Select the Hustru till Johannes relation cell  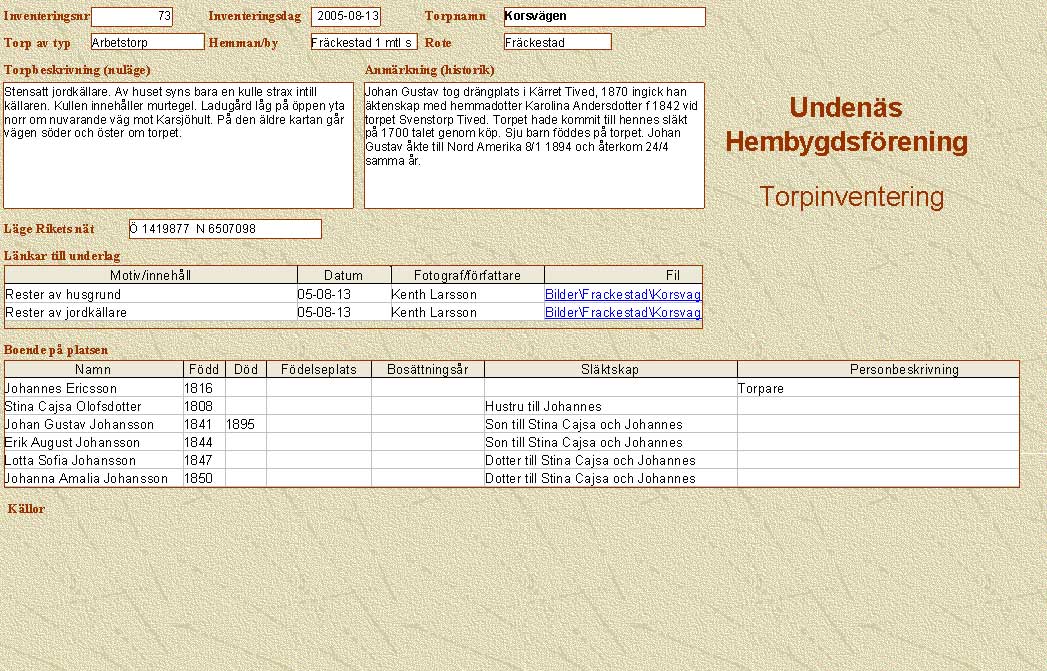point(610,406)
